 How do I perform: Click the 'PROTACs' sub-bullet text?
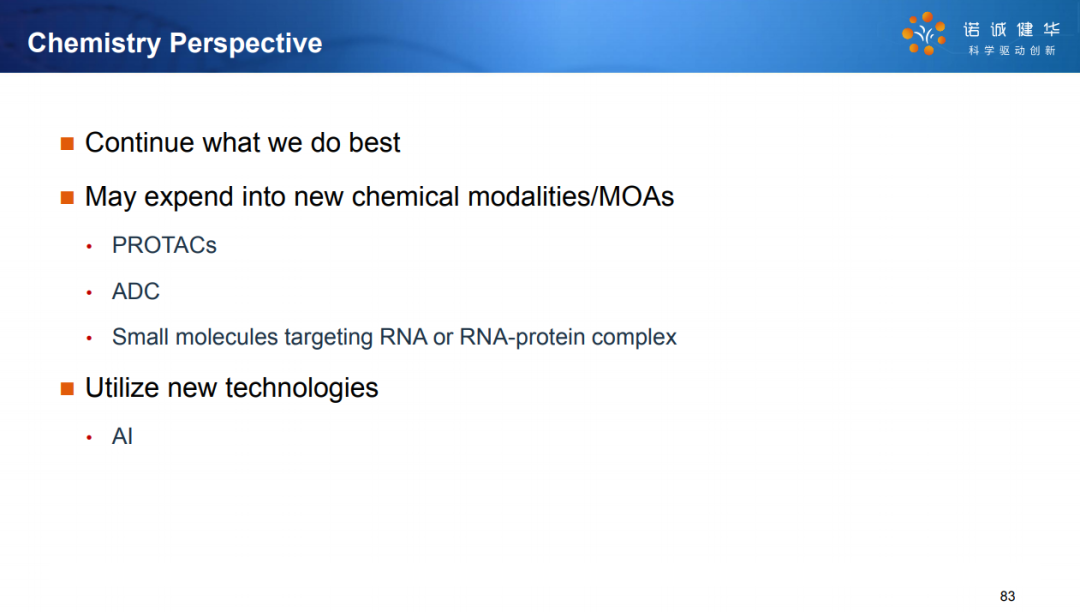(x=164, y=245)
